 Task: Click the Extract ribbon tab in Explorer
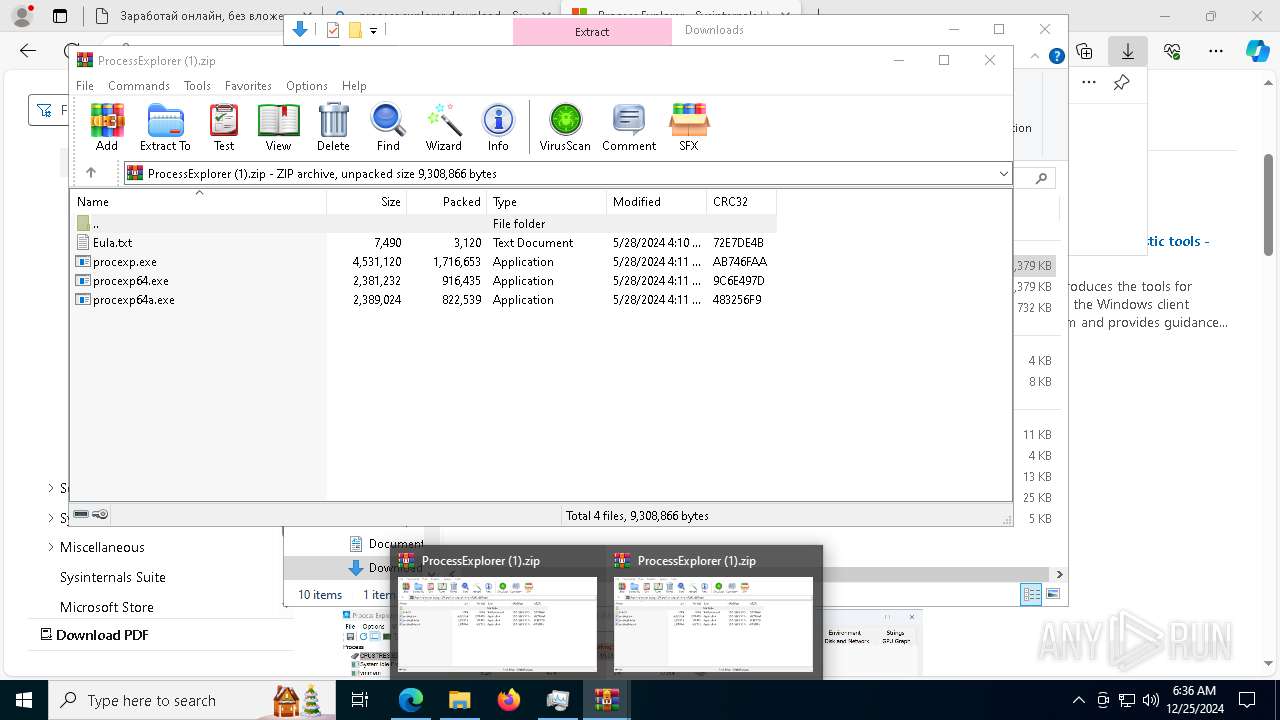[592, 31]
